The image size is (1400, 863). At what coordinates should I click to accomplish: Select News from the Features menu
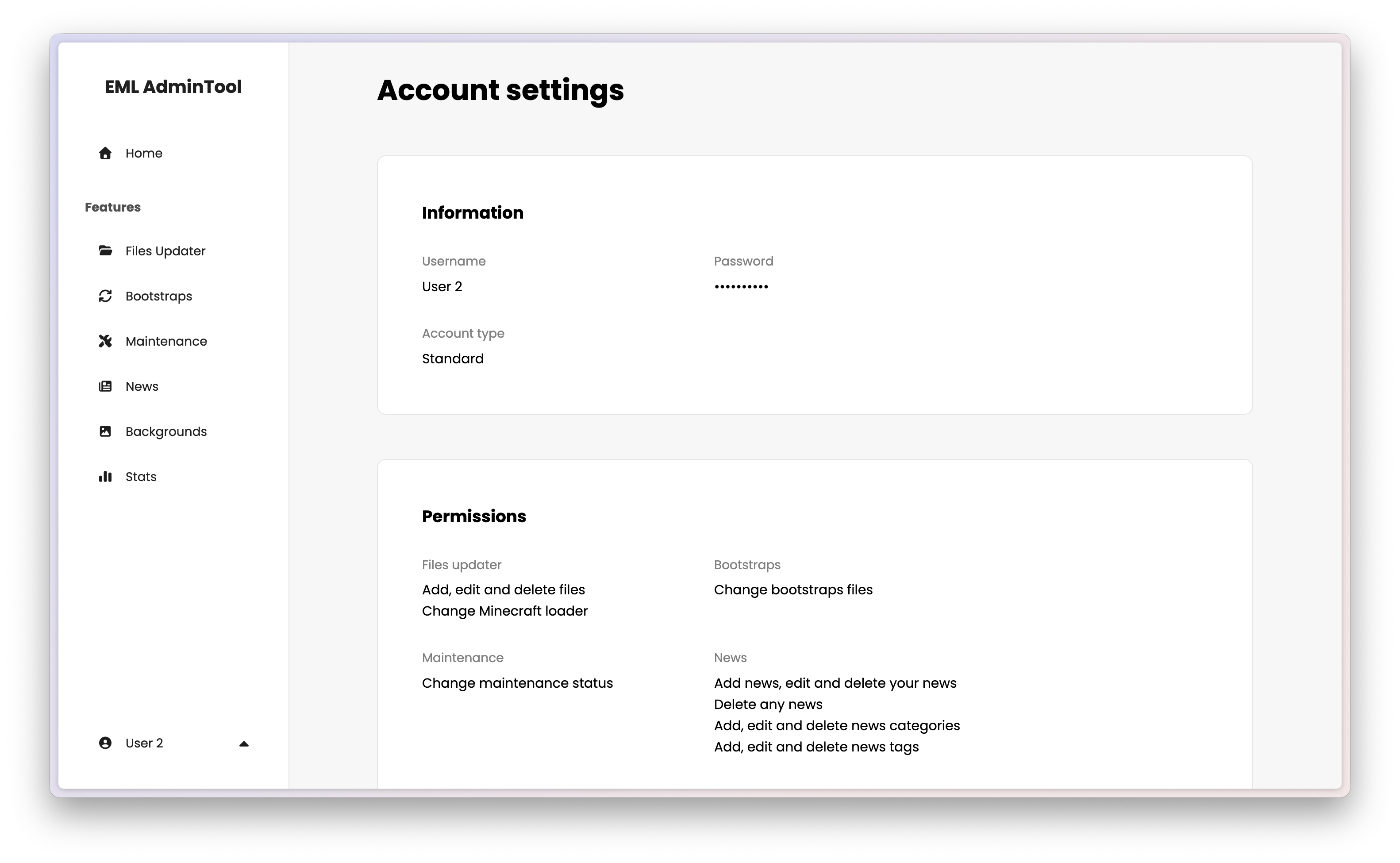coord(142,386)
